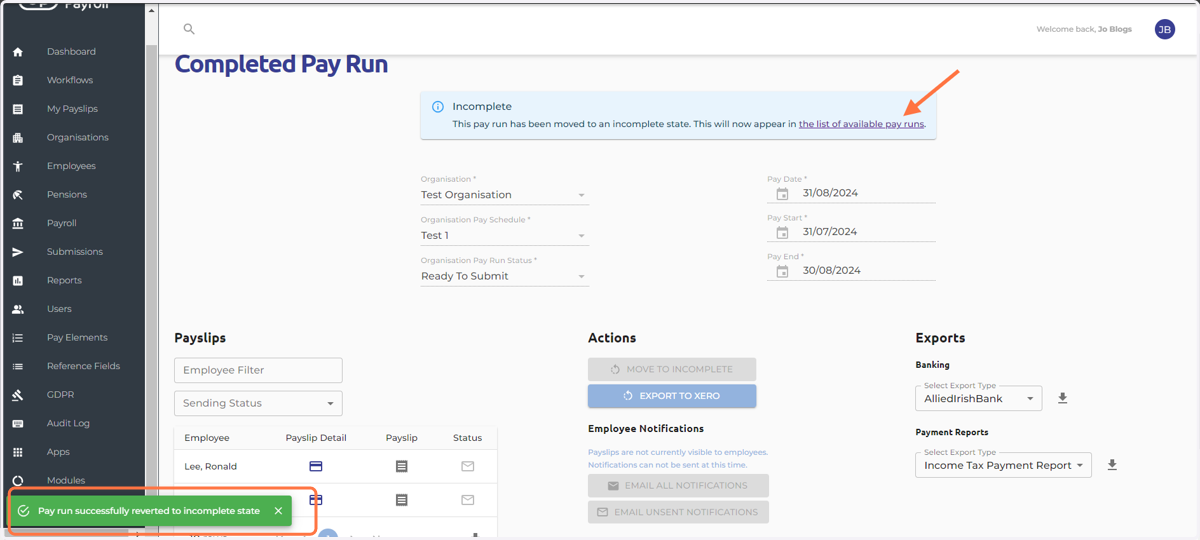The width and height of the screenshot is (1200, 540).
Task: Open the JB user avatar menu
Action: [1164, 30]
